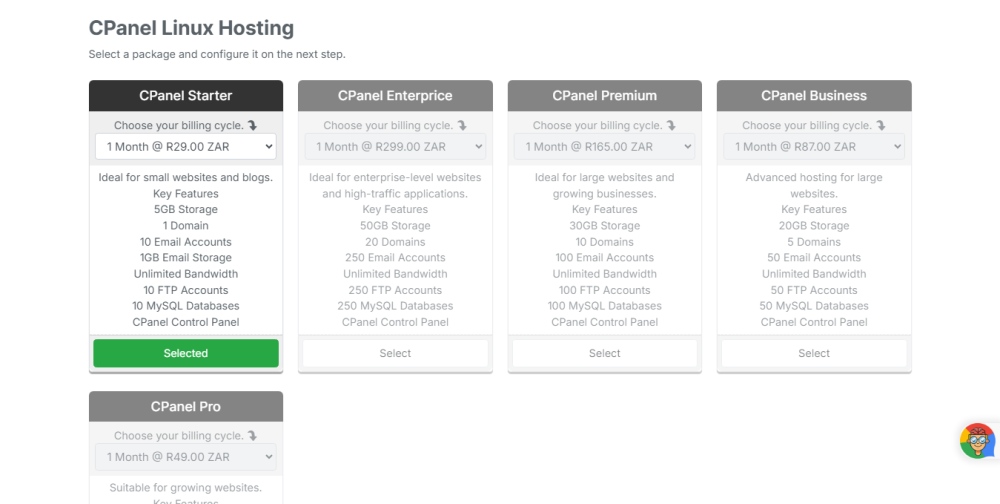Image resolution: width=1000 pixels, height=504 pixels.
Task: Open CPanel Business billing cycle dropdown
Action: [814, 147]
